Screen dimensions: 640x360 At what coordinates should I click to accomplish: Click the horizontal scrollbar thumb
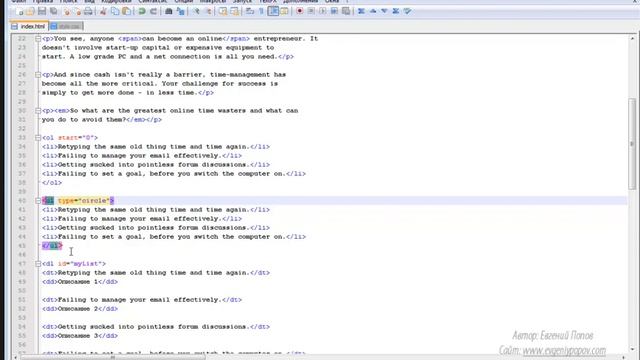click(x=113, y=357)
